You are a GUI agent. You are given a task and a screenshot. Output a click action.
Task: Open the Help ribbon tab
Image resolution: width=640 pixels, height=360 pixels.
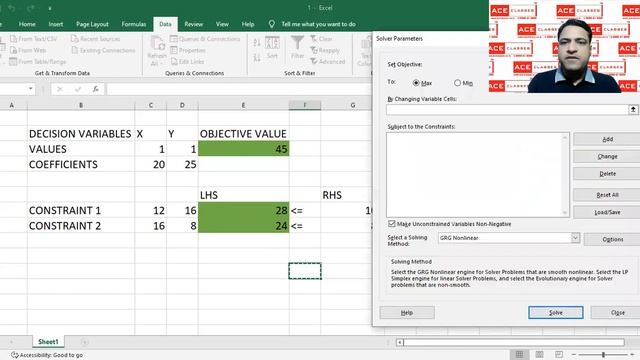coord(248,24)
